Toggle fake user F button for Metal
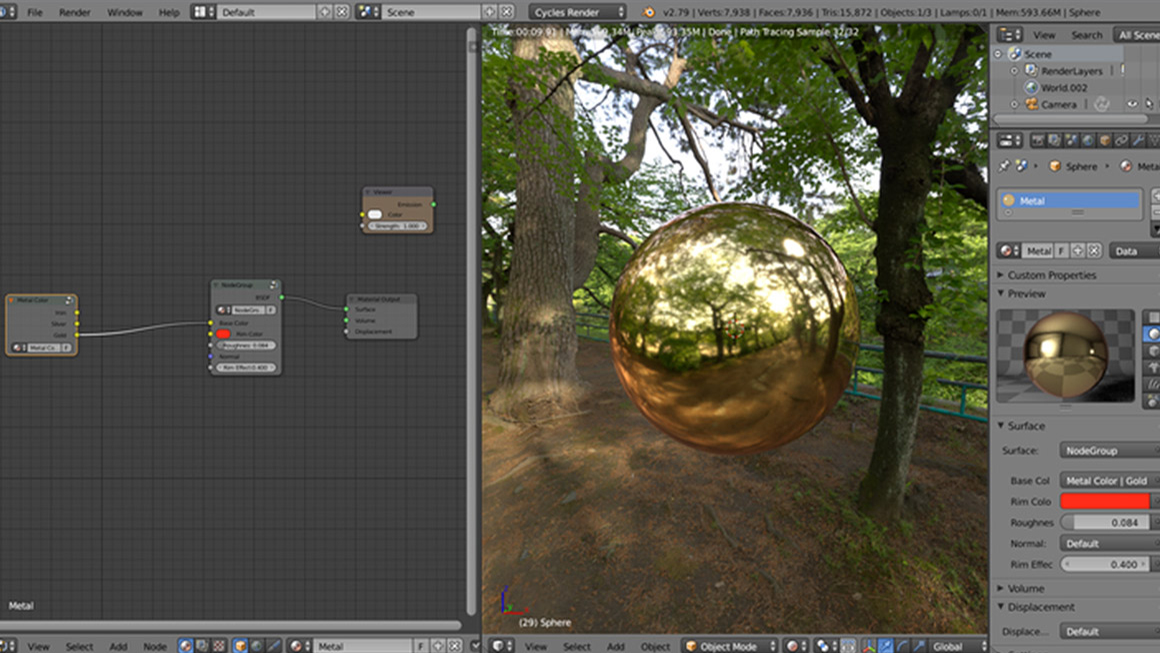 pyautogui.click(x=1062, y=251)
